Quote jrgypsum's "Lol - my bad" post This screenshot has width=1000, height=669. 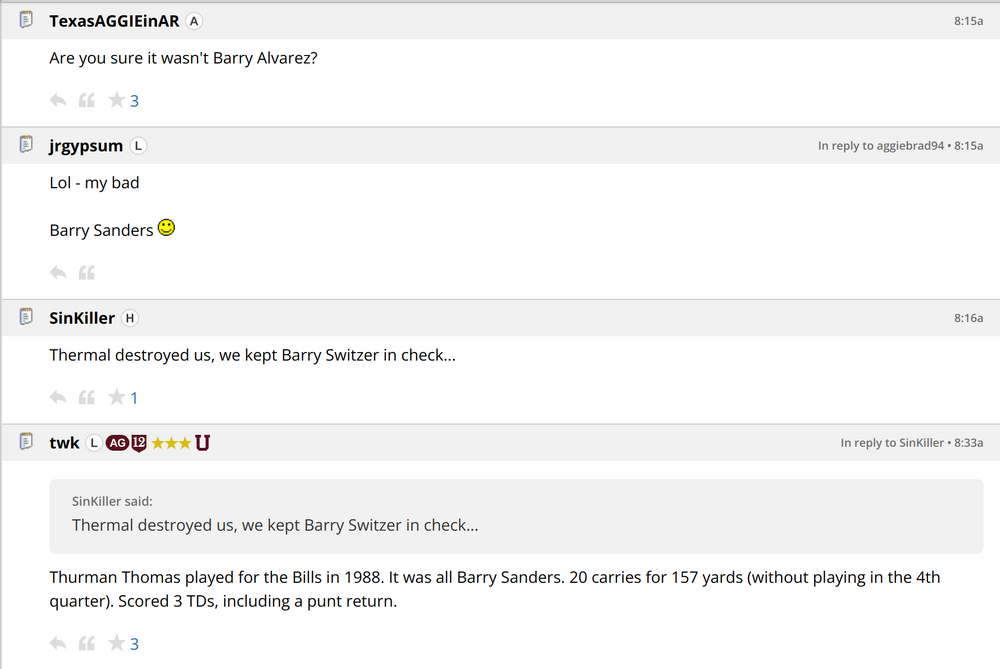(87, 272)
